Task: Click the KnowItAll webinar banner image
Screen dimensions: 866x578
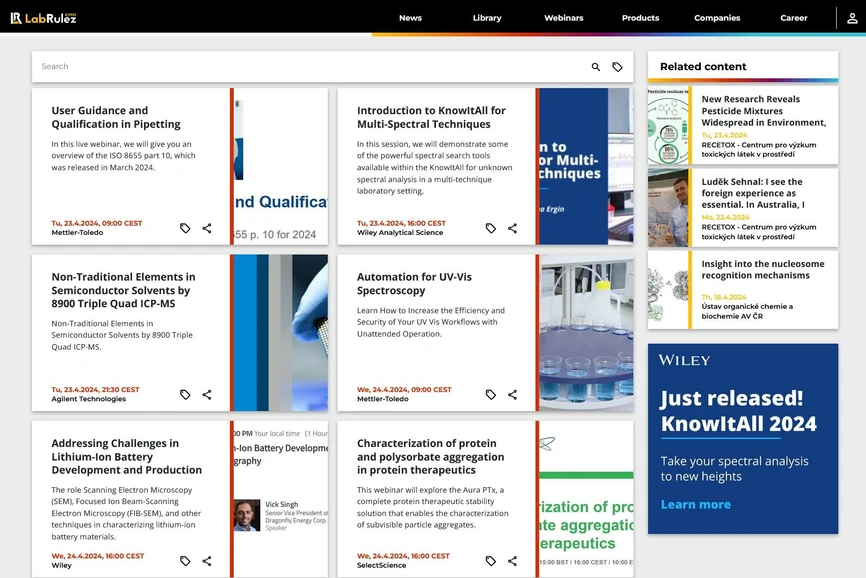Action: (587, 166)
